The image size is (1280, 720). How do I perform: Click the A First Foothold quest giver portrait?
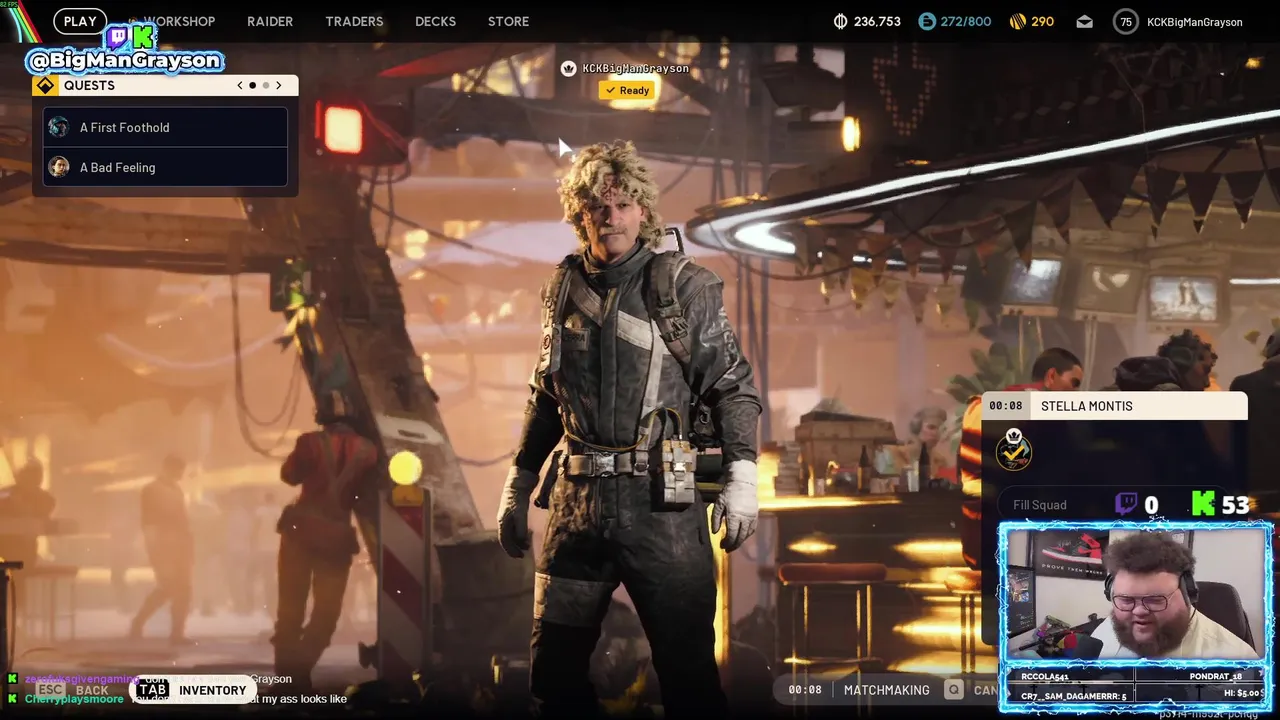point(59,127)
